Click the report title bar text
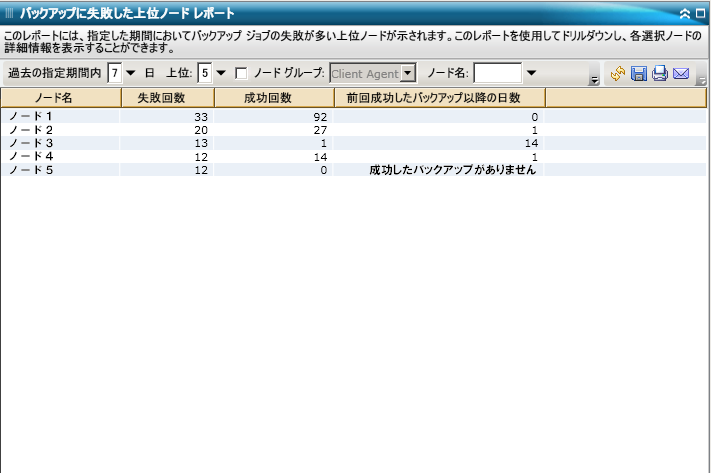Viewport: 711px width, 473px height. click(x=127, y=13)
